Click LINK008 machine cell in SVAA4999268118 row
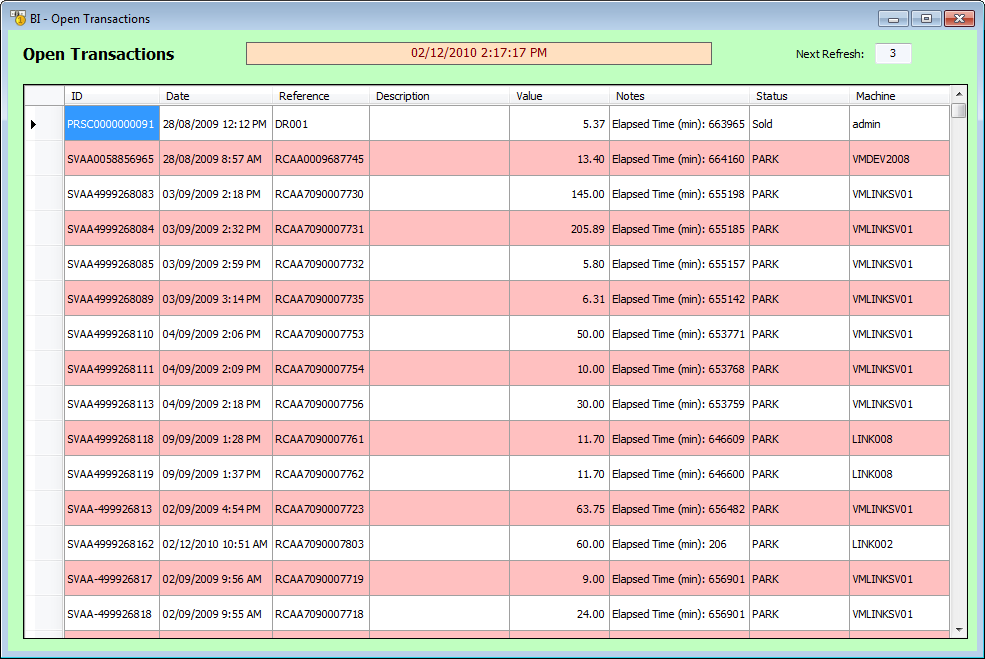985x659 pixels. pos(899,439)
